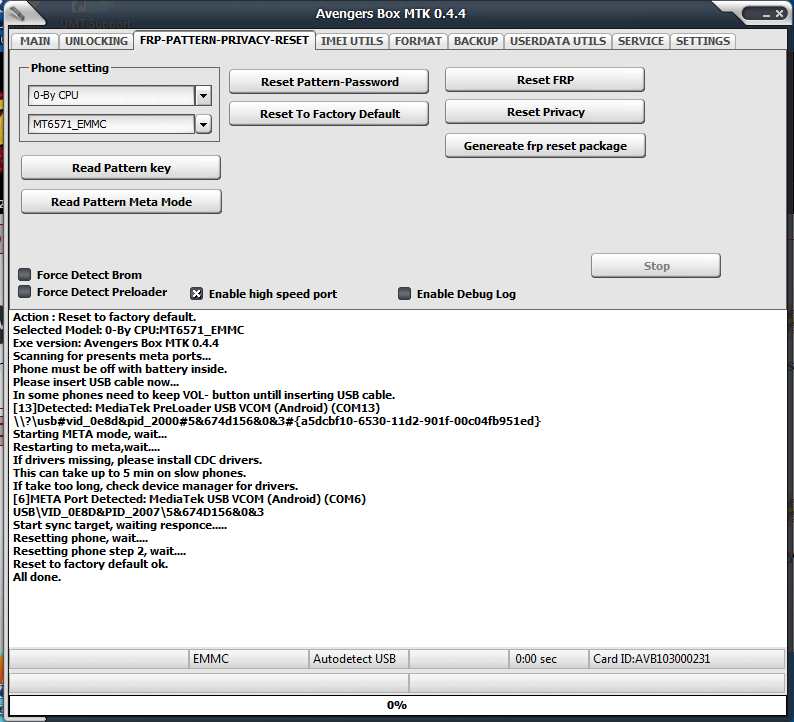Viewport: 794px width, 722px height.
Task: Expand the 0-By CPU dropdown arrow
Action: pyautogui.click(x=203, y=95)
